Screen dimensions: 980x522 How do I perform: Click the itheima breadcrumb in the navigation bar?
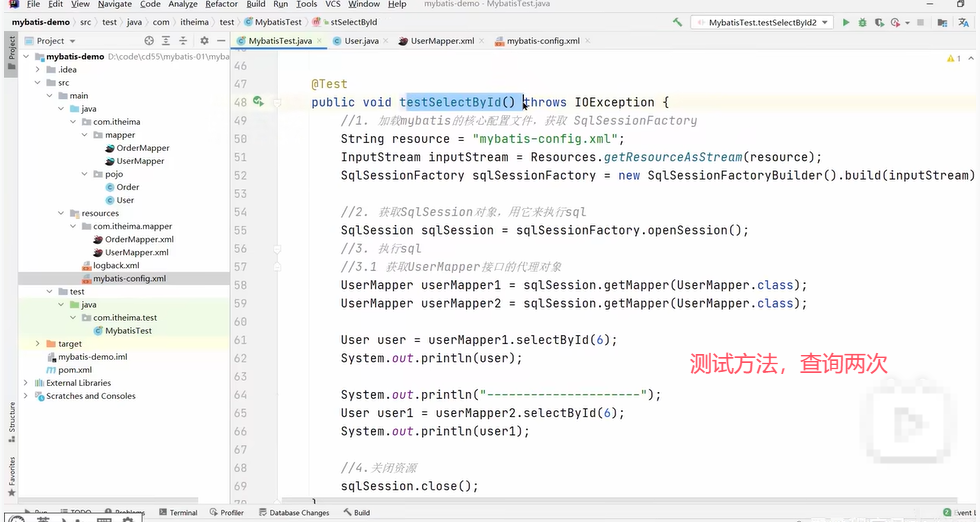pos(194,22)
